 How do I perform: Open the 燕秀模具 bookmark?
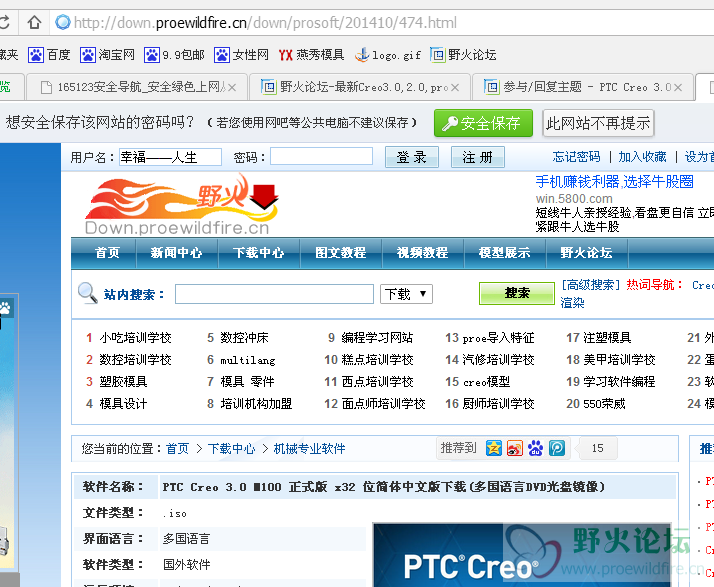[311, 55]
